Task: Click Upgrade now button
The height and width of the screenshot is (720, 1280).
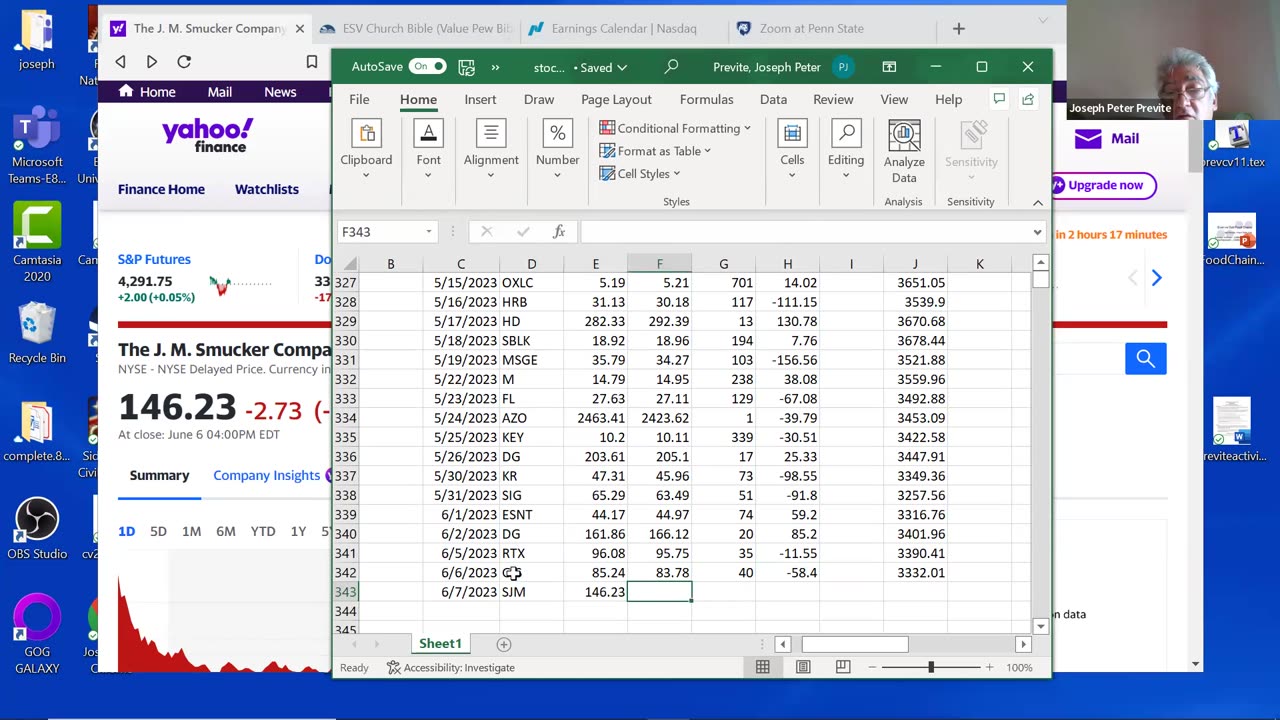Action: click(x=1104, y=185)
